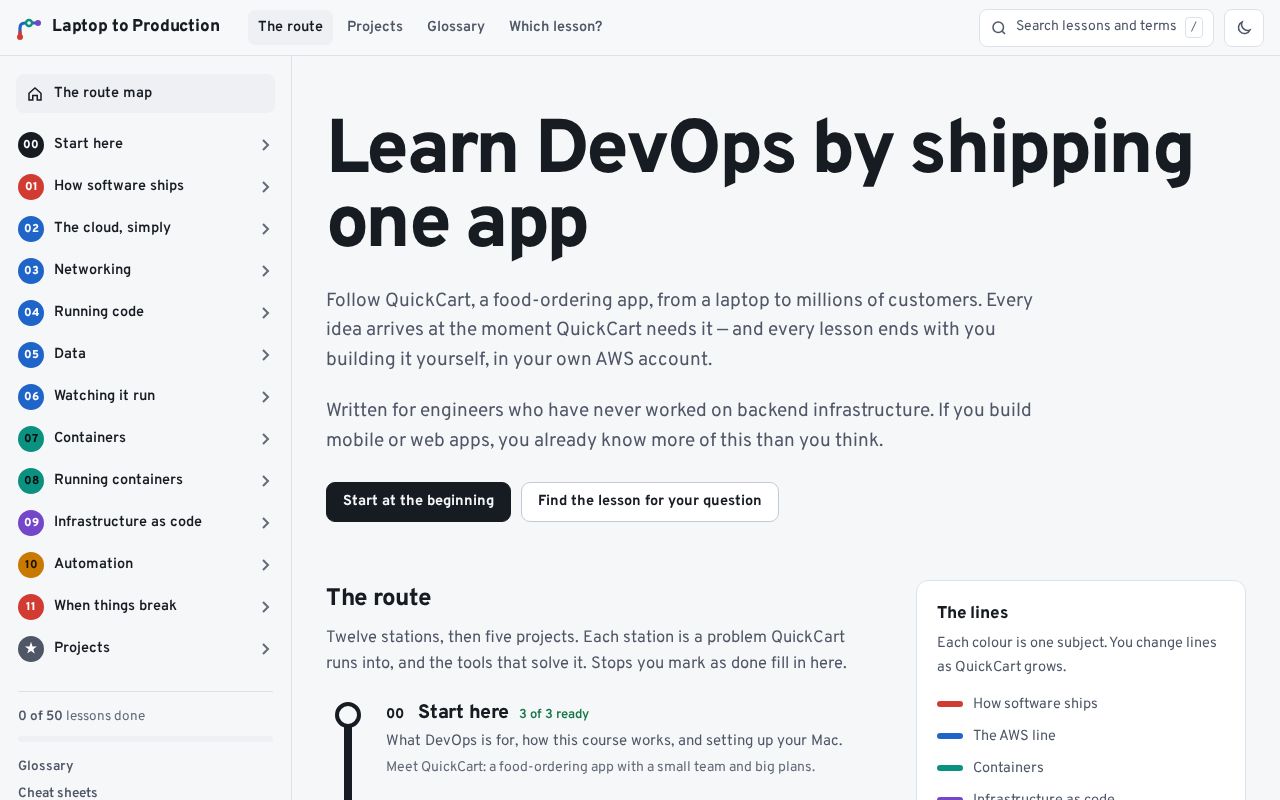Screen dimensions: 1280x800
Task: Click the blue The AWS line swatch
Action: 950,736
